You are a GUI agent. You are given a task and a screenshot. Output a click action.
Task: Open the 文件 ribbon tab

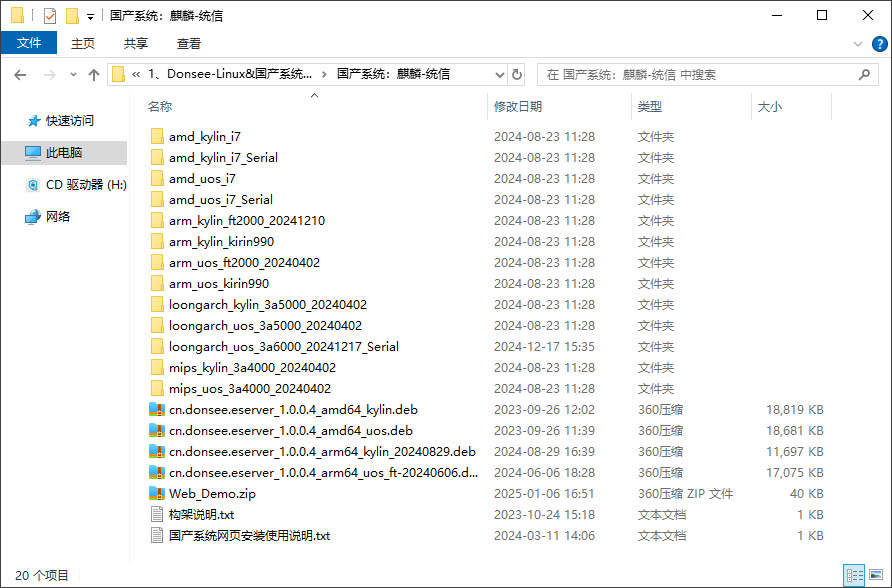coord(28,43)
